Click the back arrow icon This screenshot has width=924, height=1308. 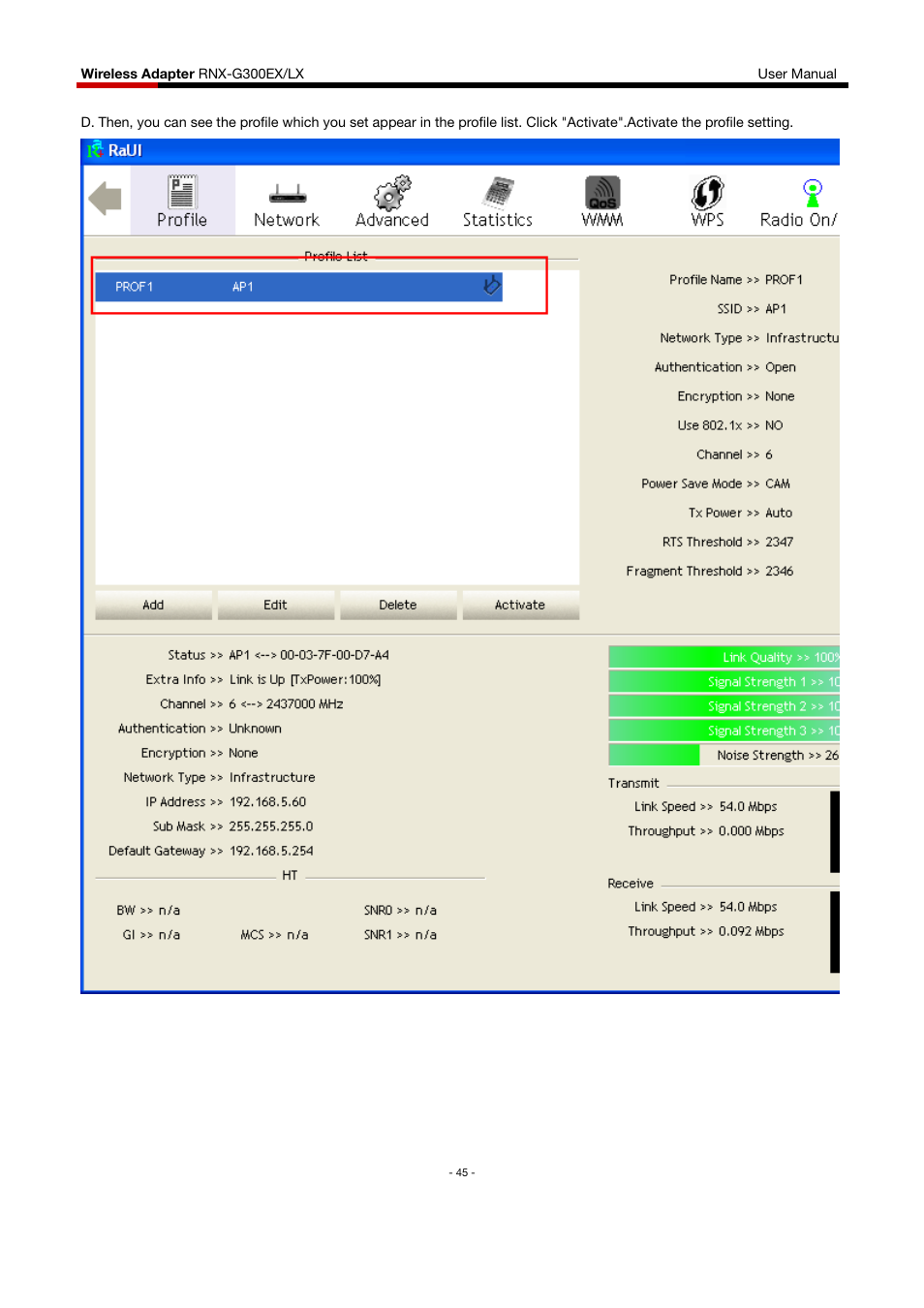105,199
